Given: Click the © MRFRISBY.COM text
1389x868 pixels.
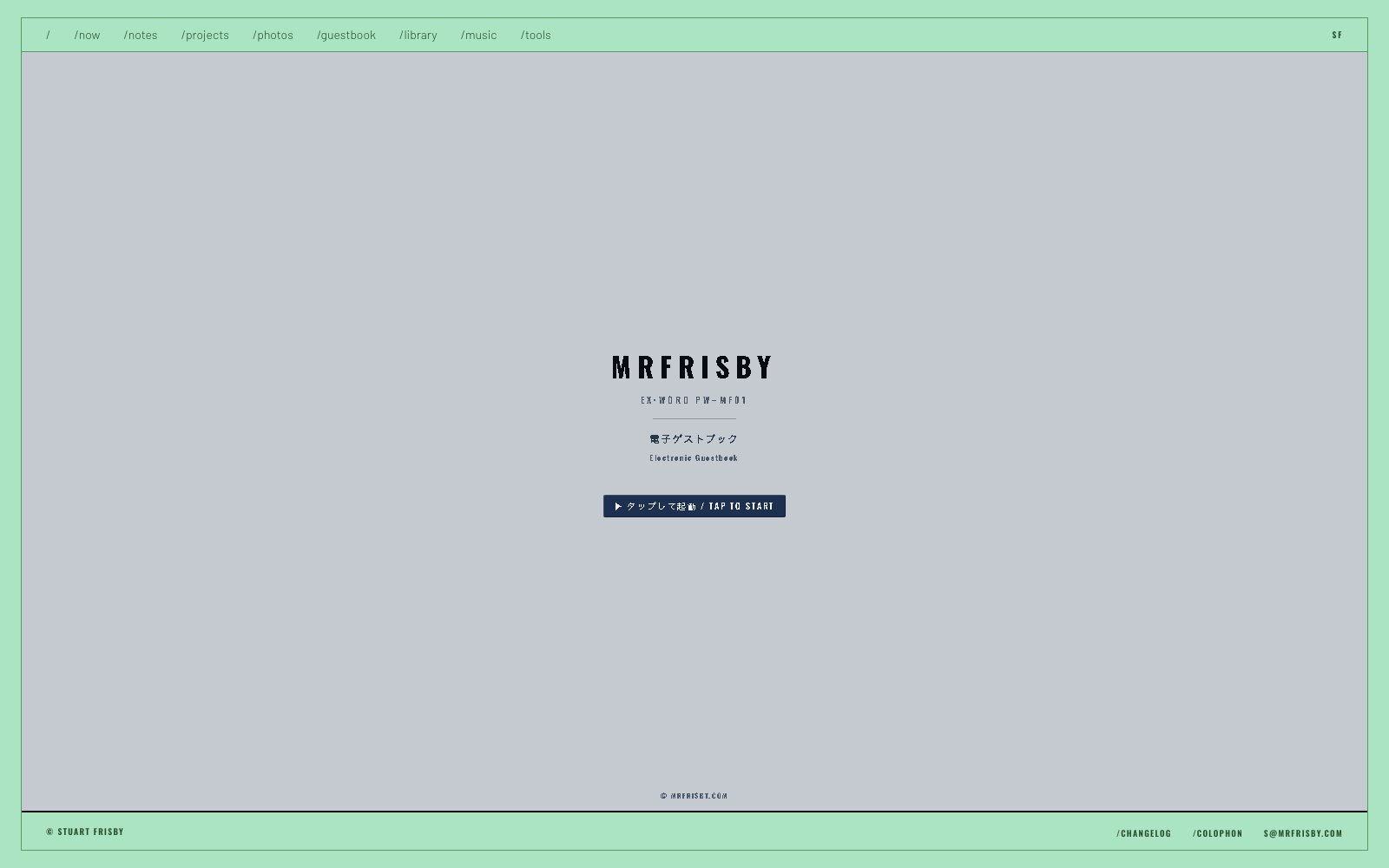Looking at the screenshot, I should [694, 796].
